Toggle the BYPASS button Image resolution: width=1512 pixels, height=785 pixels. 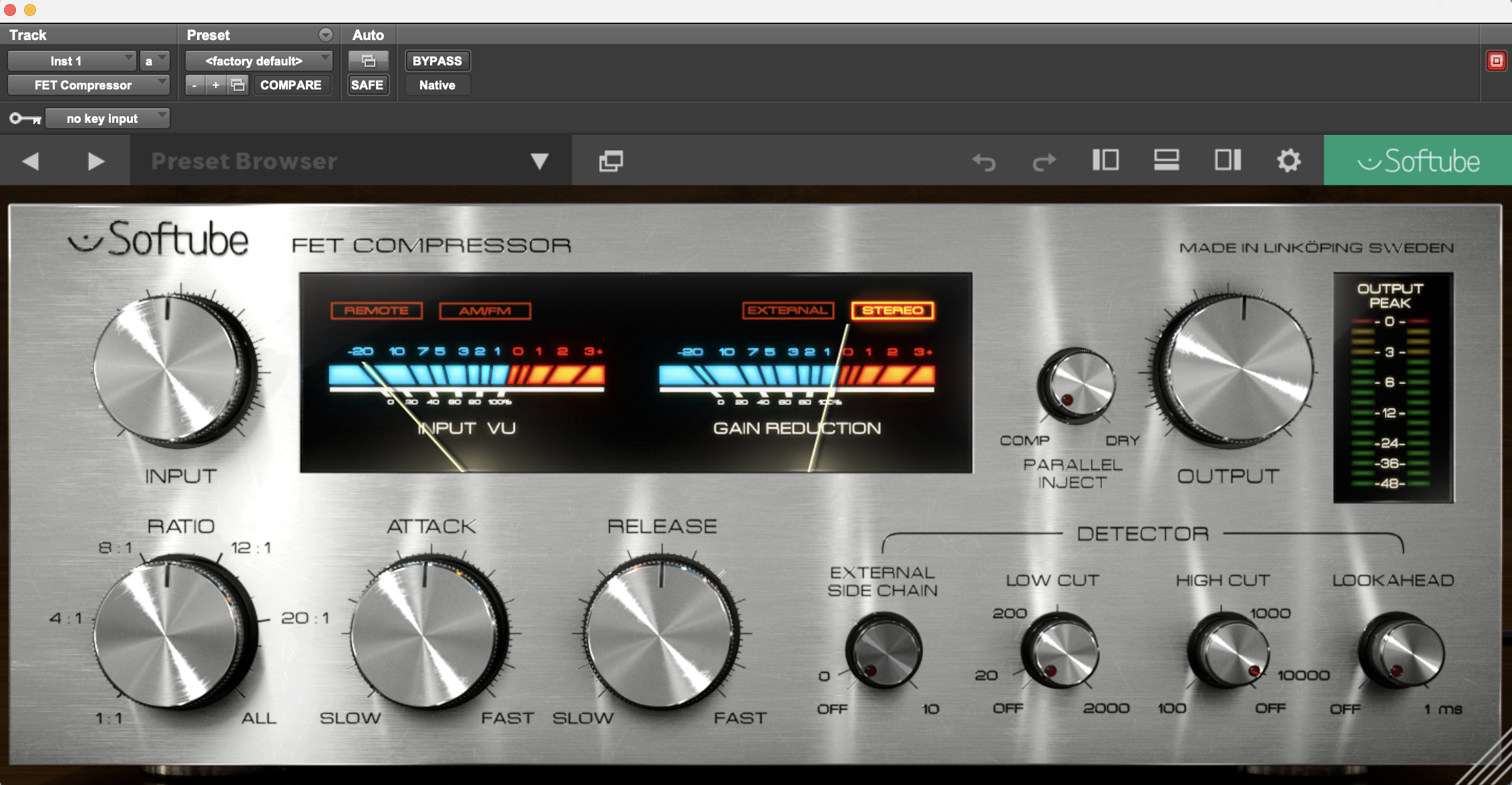tap(437, 61)
